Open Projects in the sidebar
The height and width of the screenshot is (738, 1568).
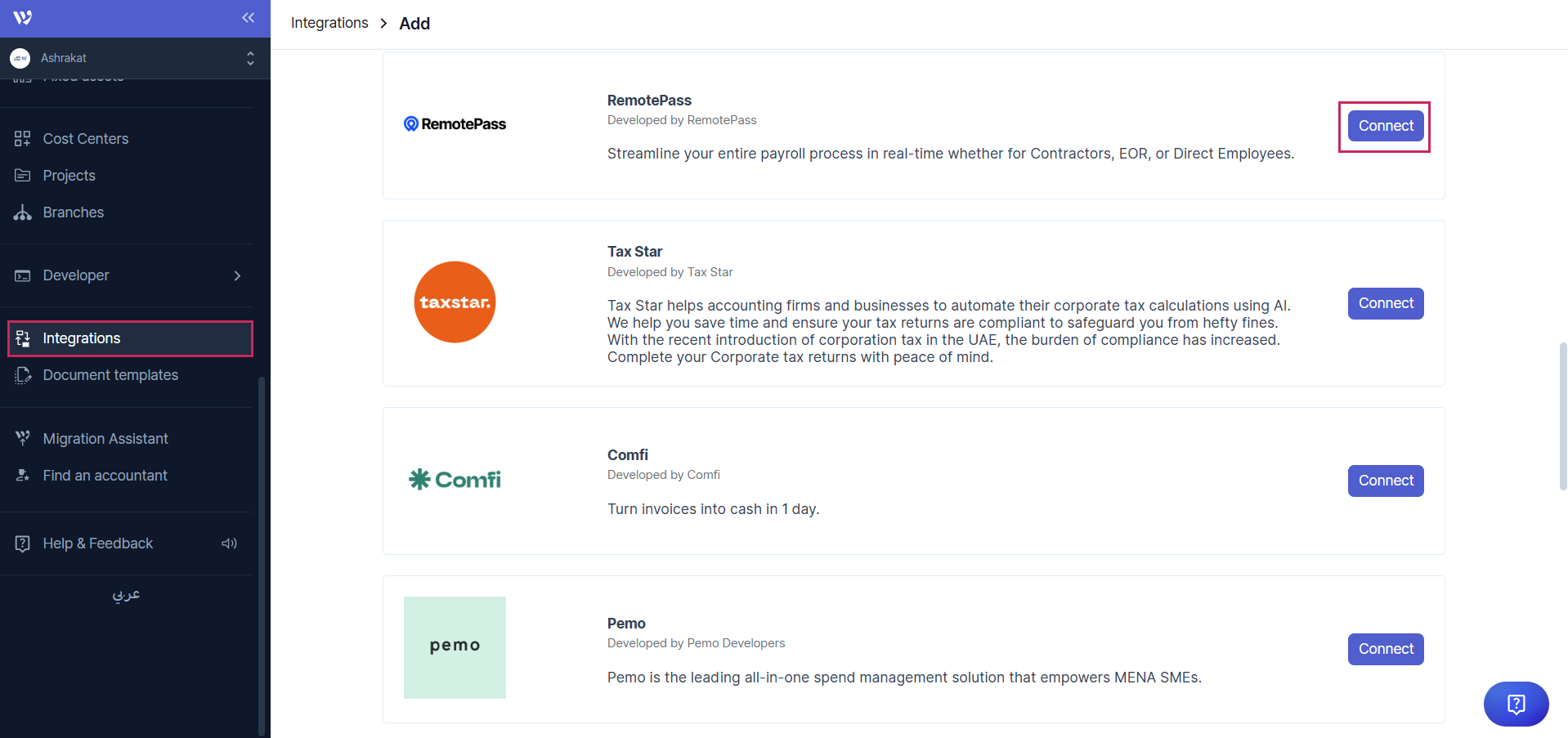click(69, 176)
